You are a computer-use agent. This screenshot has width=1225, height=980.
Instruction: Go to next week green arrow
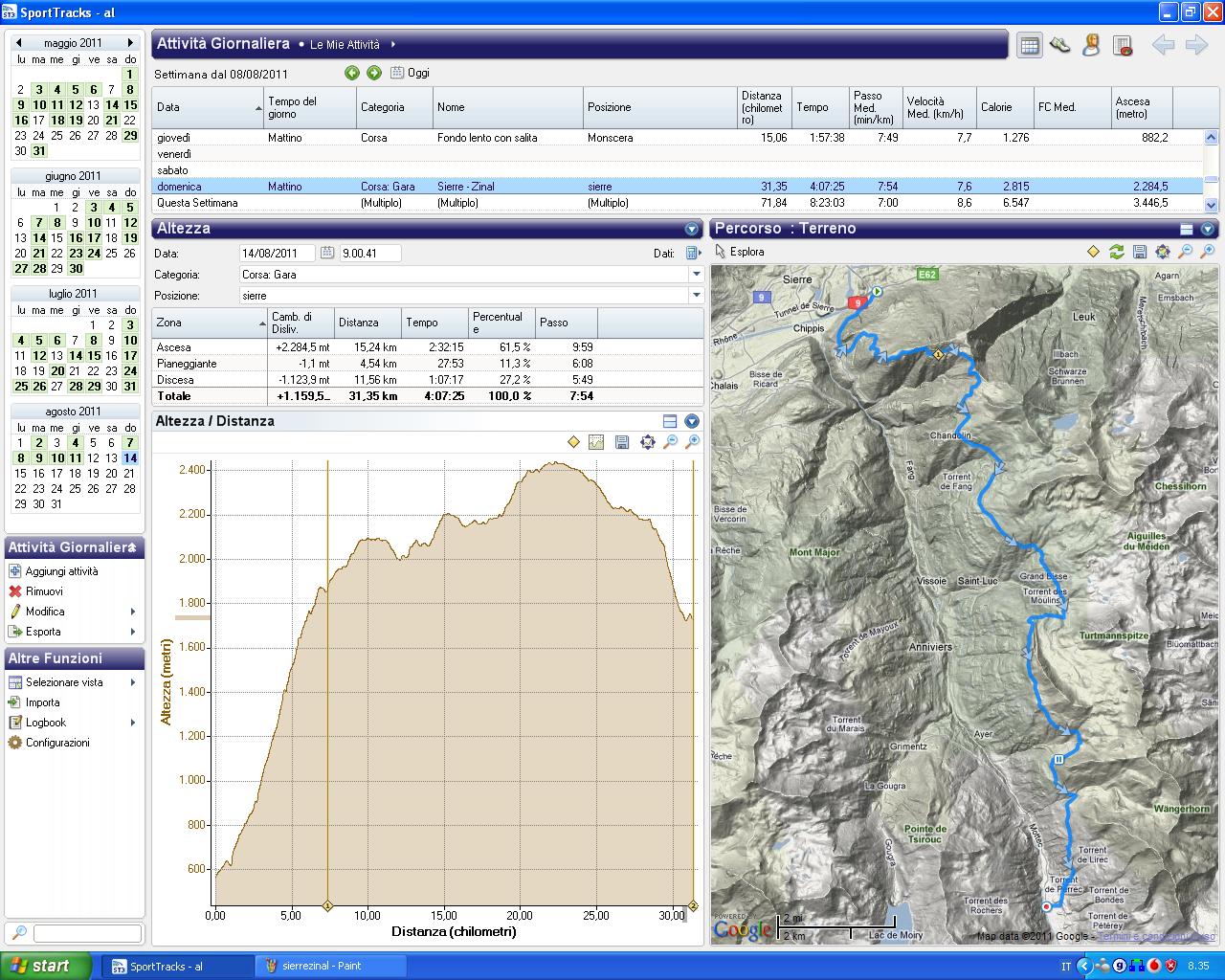(374, 73)
